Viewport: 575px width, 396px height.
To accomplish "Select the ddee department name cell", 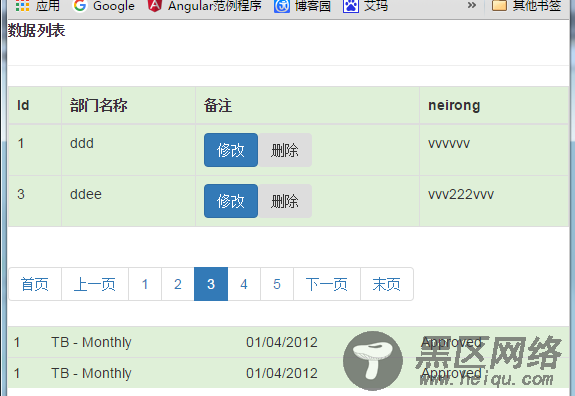I will (x=128, y=201).
